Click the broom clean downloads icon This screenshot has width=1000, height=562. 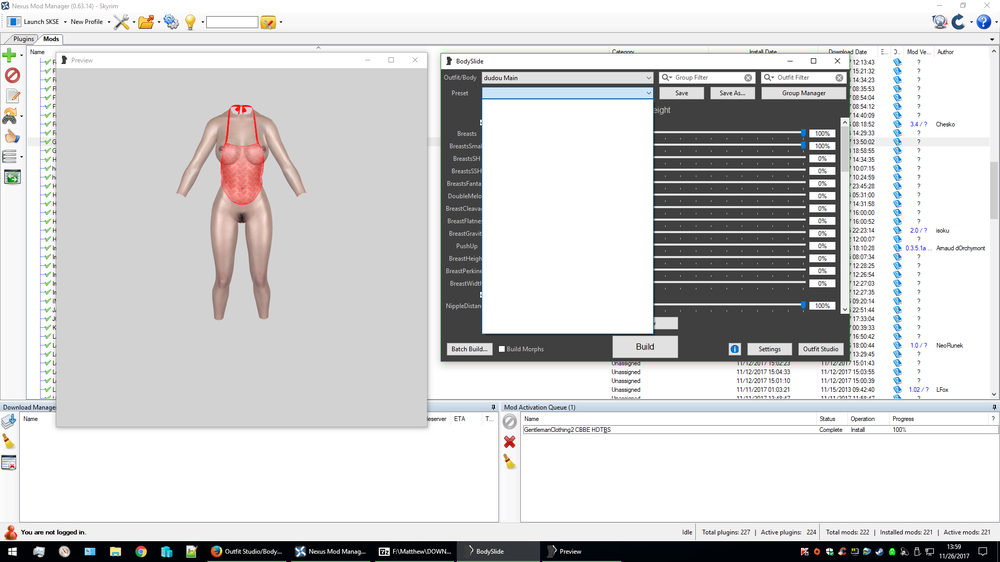tap(8, 441)
